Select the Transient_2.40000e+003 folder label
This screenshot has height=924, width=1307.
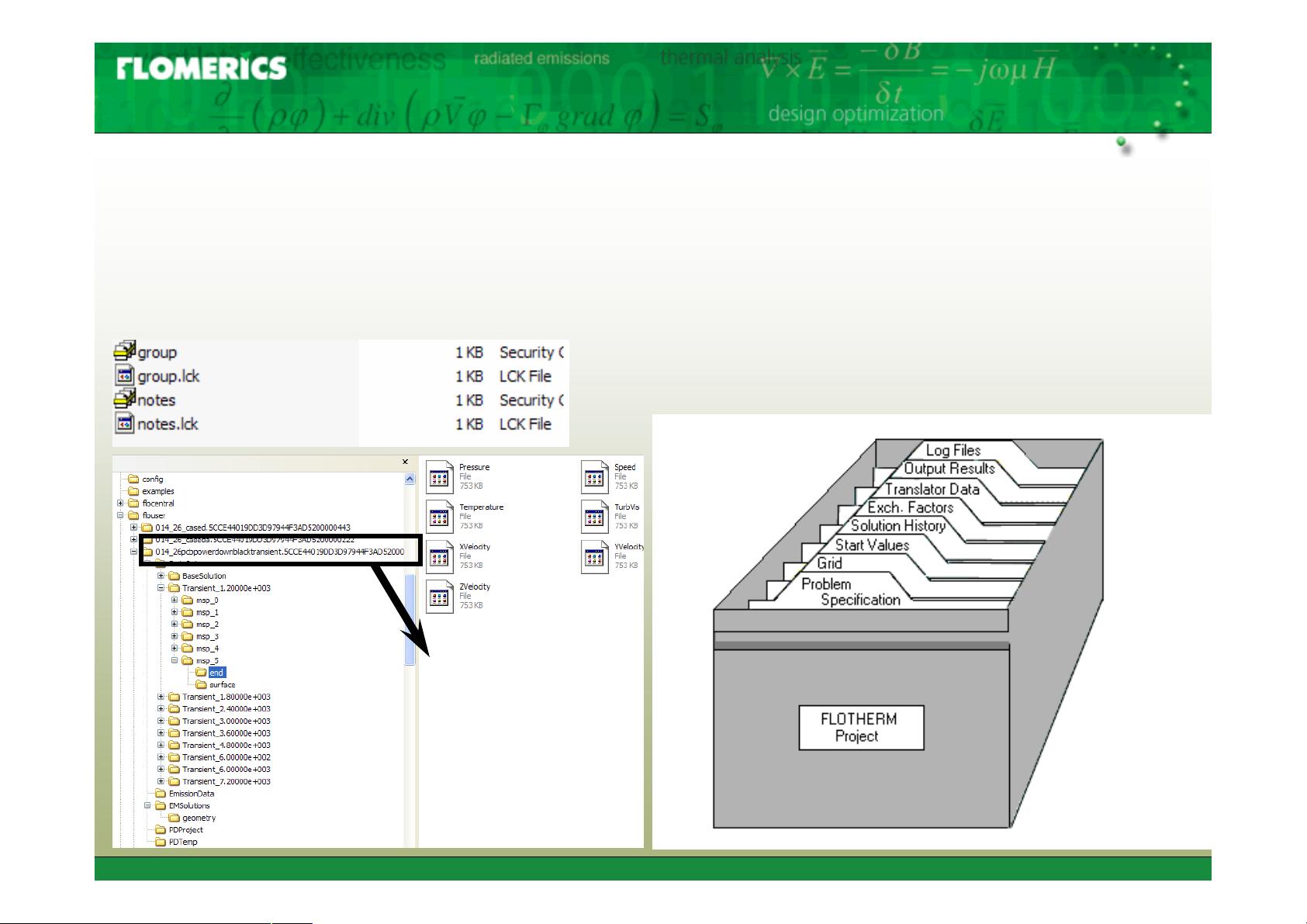pyautogui.click(x=226, y=709)
